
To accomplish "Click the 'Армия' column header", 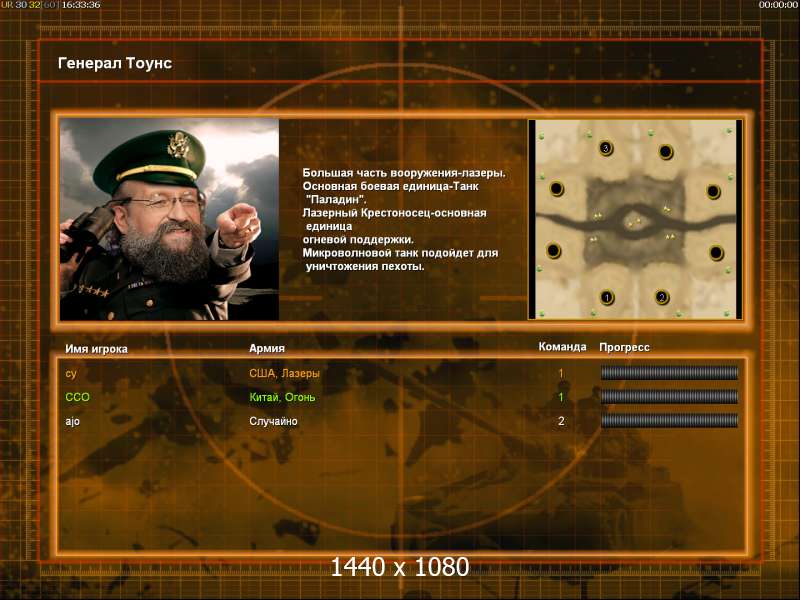I will [x=267, y=348].
